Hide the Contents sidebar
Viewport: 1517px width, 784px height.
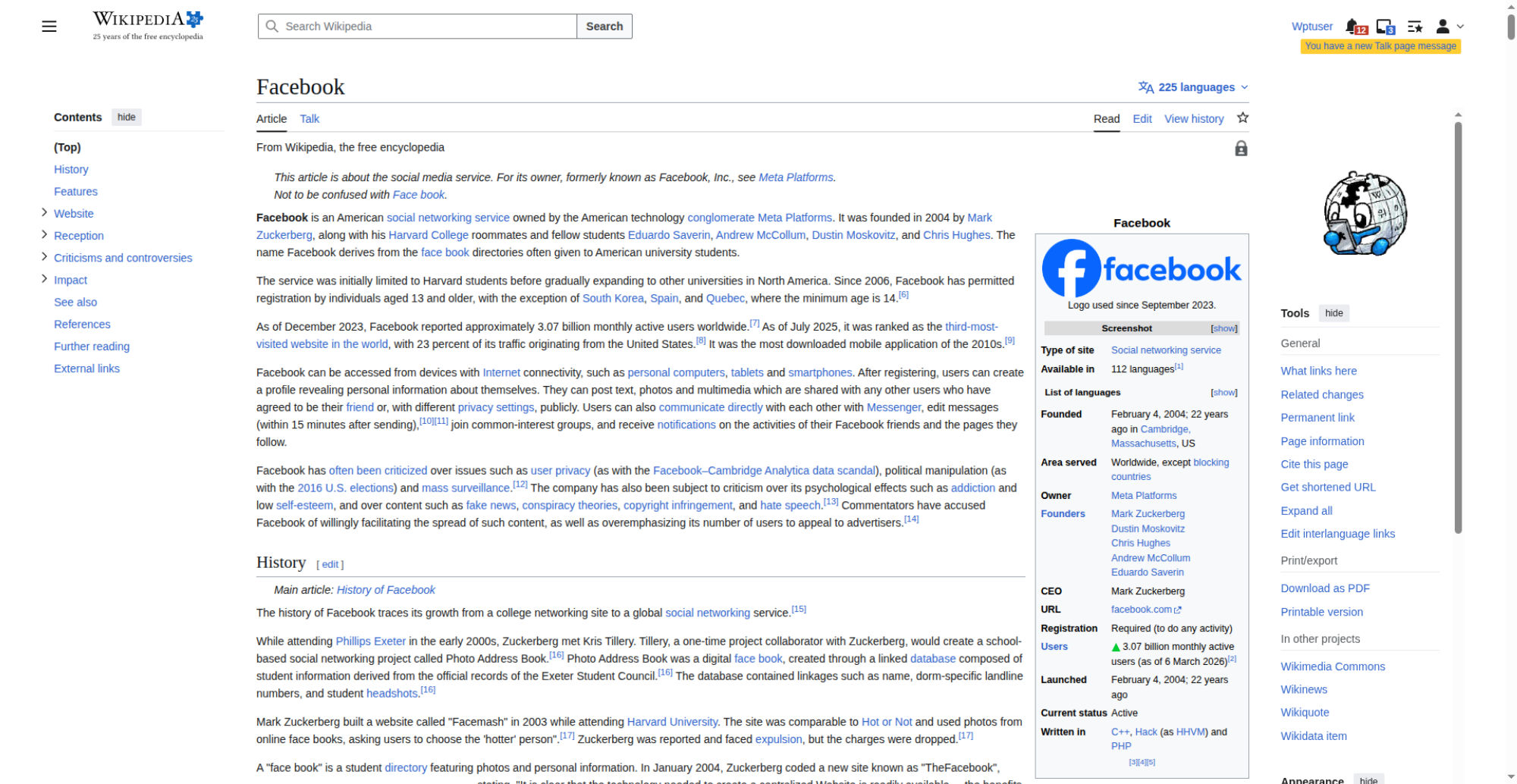click(127, 118)
